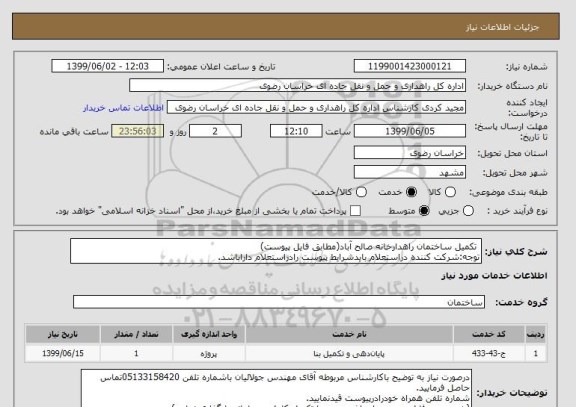The image size is (576, 407).
Task: Click the طبقه بندی موضوعی label
Action: [508, 192]
